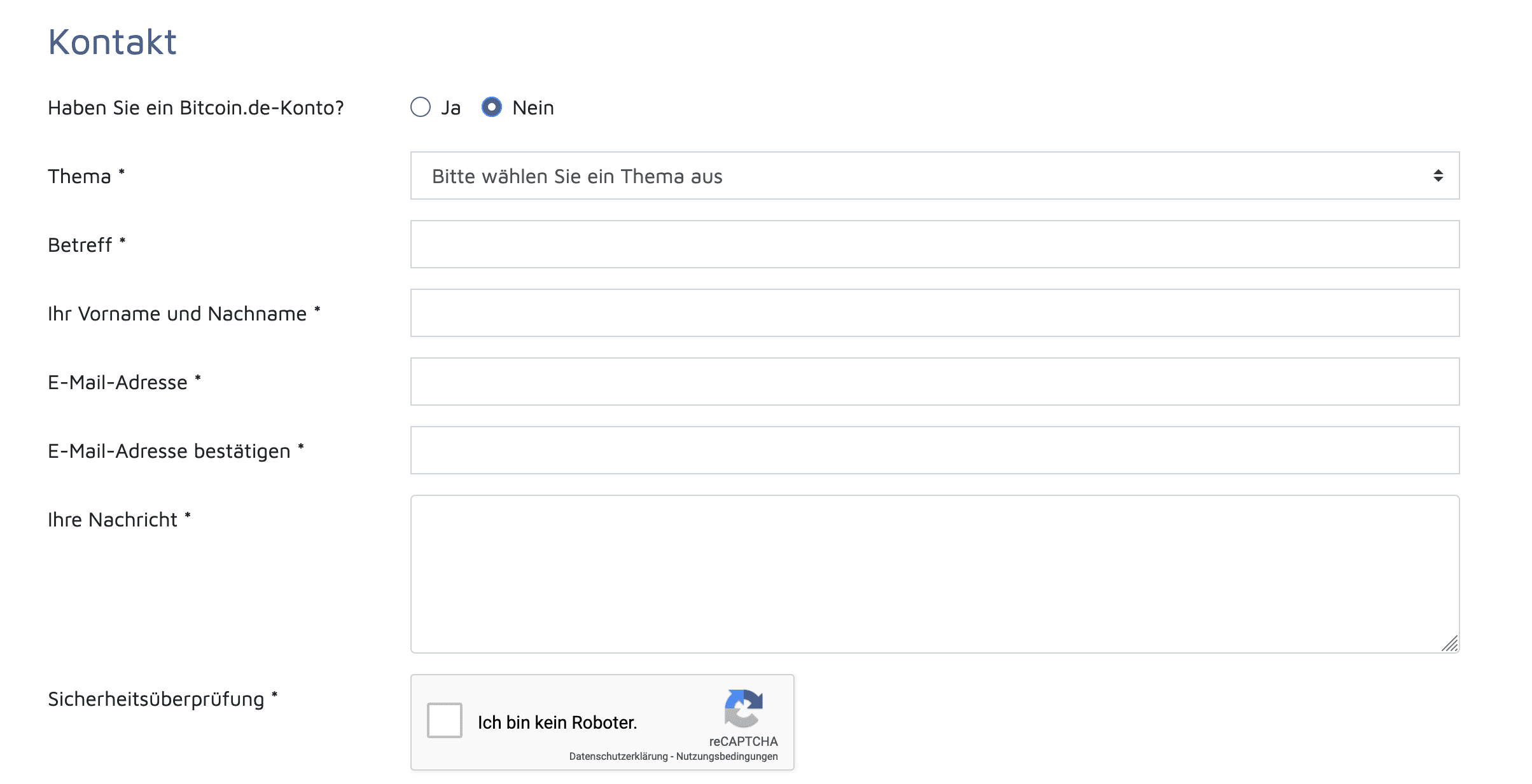Screen dimensions: 1532x784
Task: Click the 'Ich bin kein Roboter' label
Action: 557,722
